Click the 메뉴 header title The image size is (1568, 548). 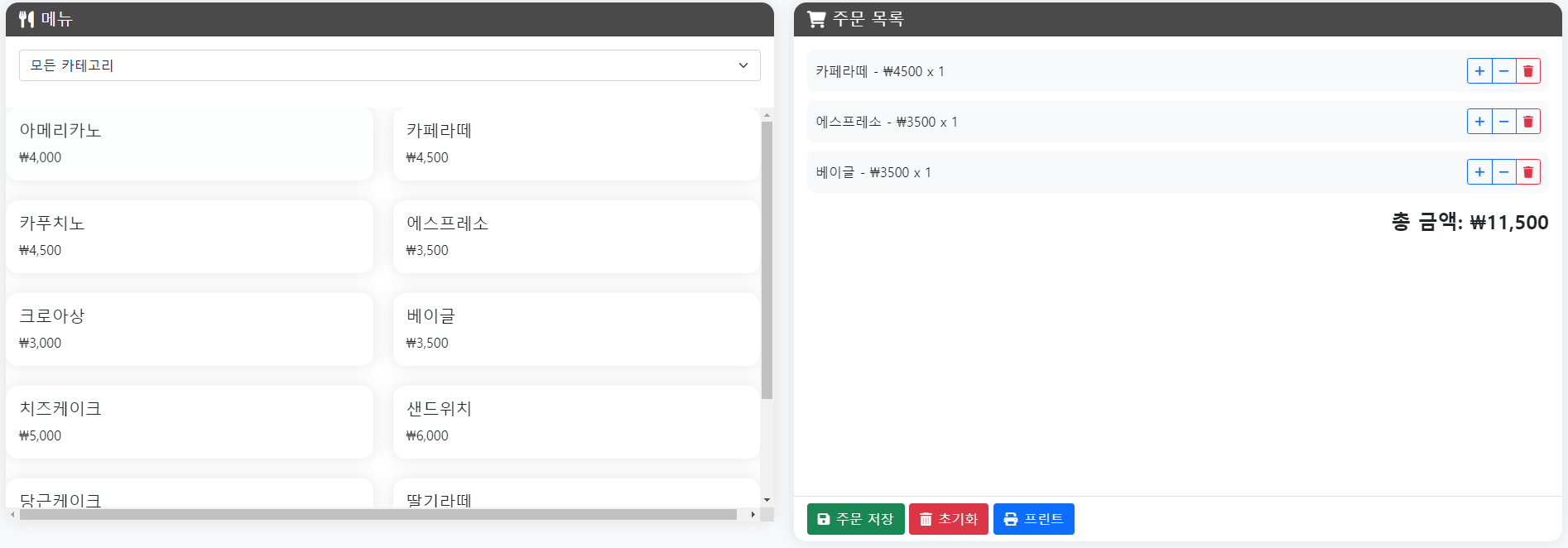click(57, 19)
